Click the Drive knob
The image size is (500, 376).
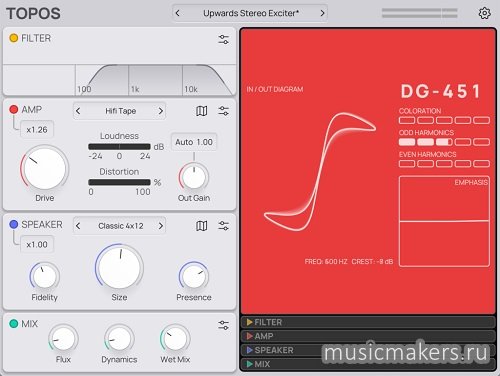click(x=44, y=169)
